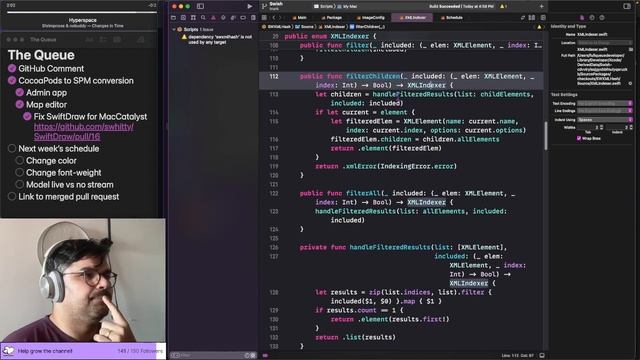640x360 pixels.
Task: Toggle the Wrap lines checkbox
Action: point(579,138)
